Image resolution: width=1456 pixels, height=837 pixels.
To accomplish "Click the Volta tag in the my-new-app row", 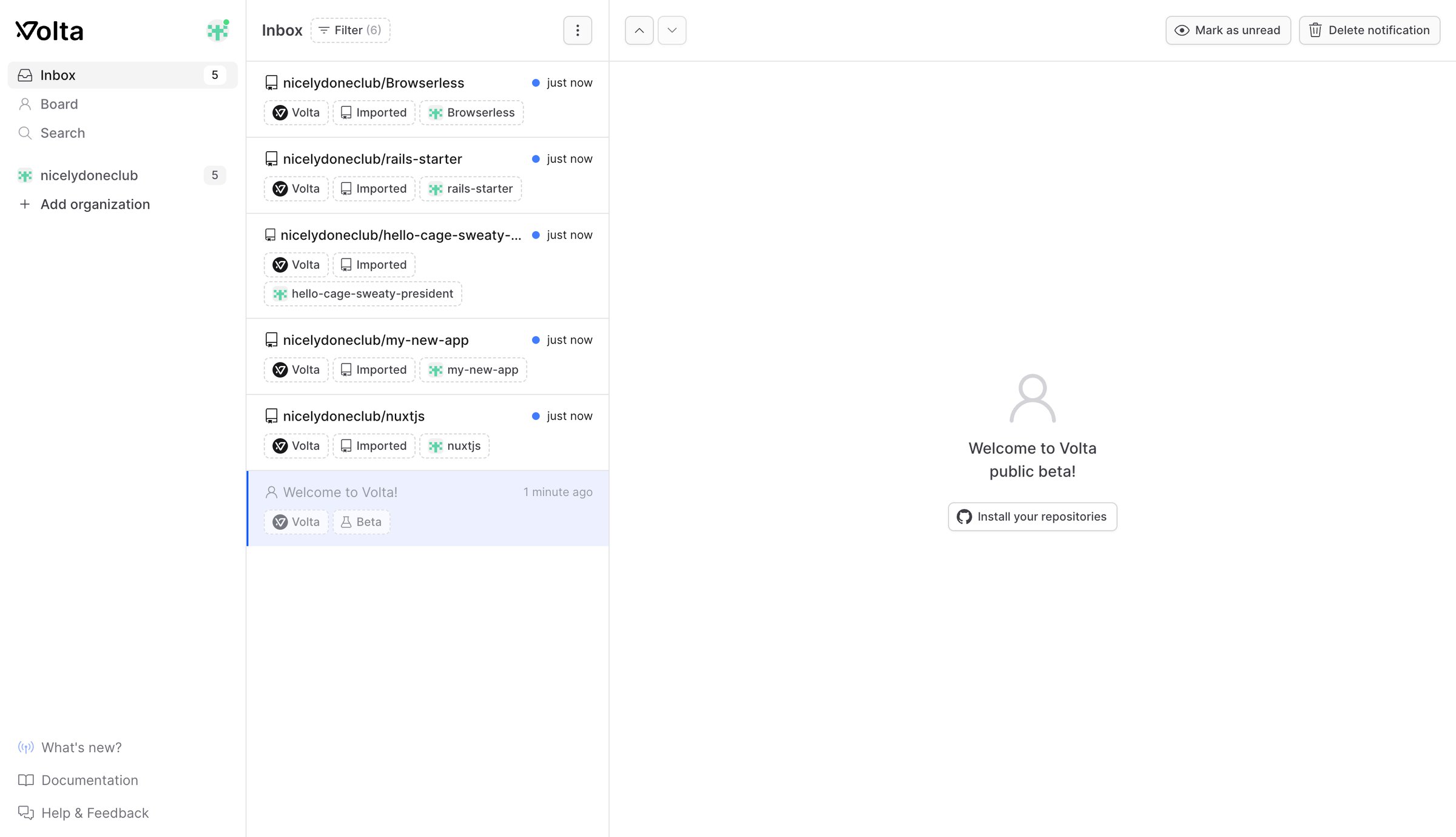I will [x=296, y=370].
